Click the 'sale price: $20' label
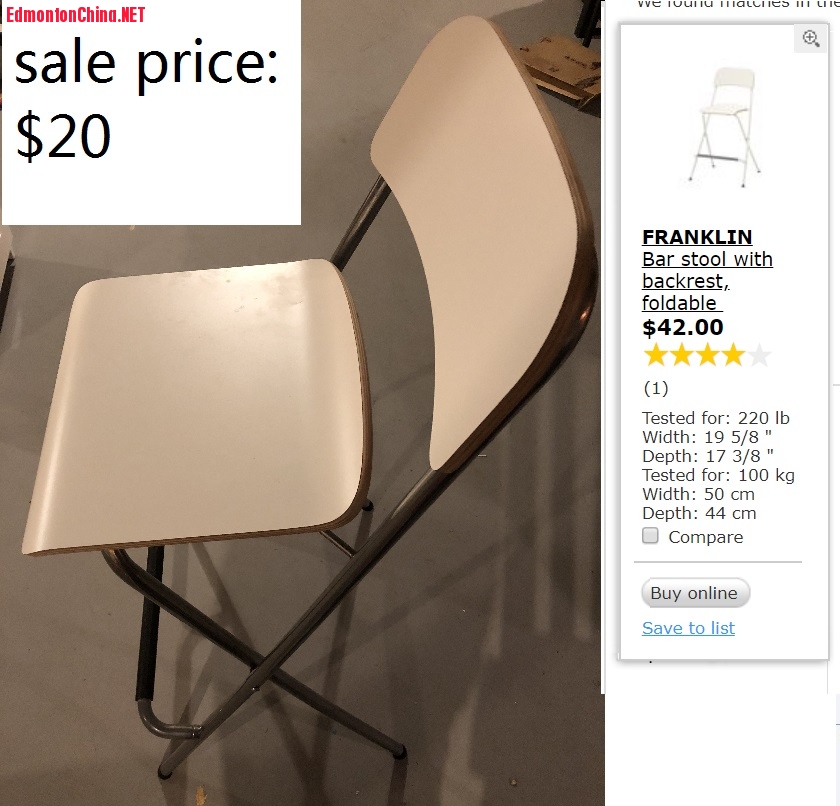This screenshot has height=806, width=840. click(x=146, y=99)
